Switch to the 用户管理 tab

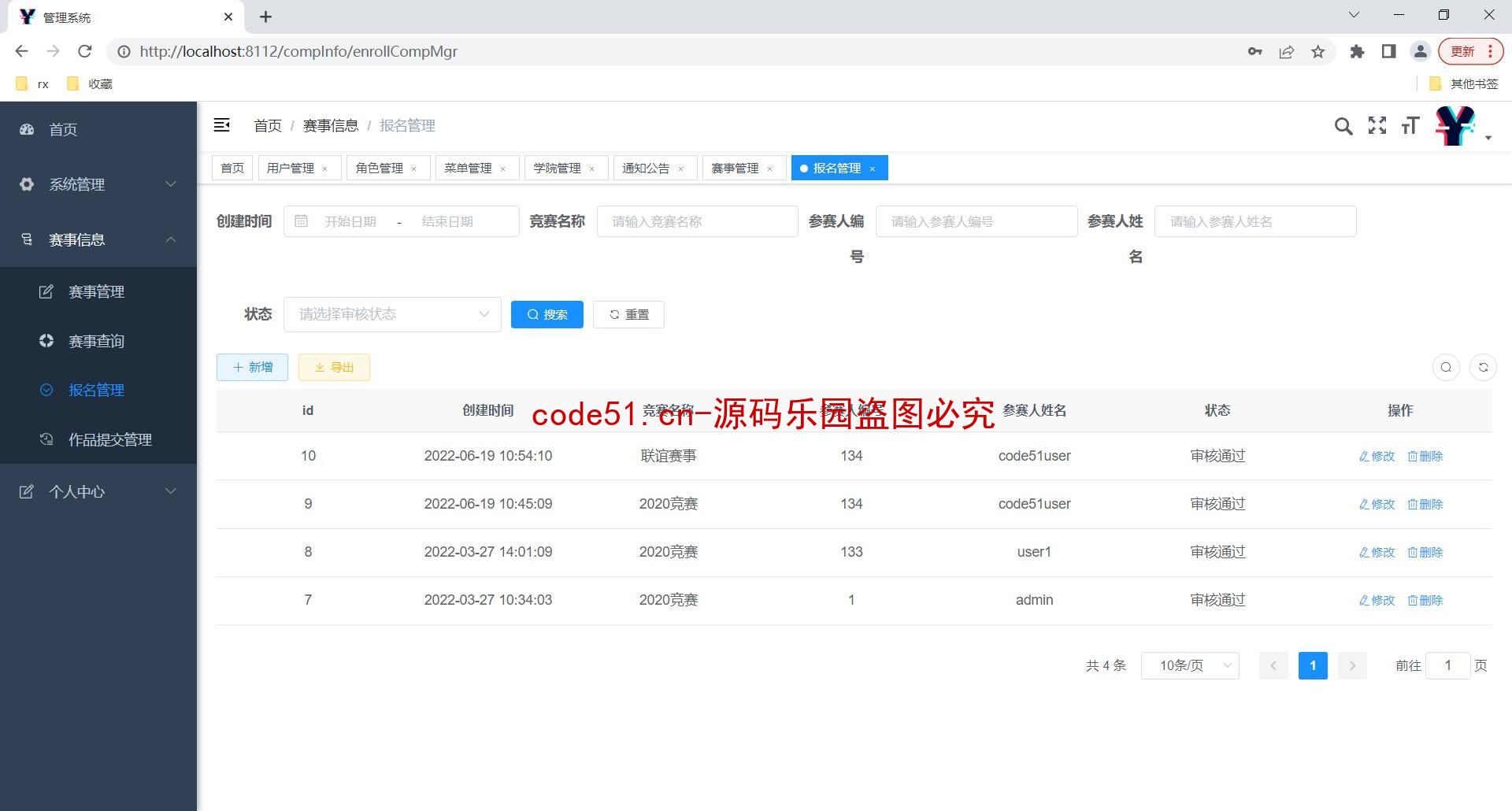click(x=291, y=168)
